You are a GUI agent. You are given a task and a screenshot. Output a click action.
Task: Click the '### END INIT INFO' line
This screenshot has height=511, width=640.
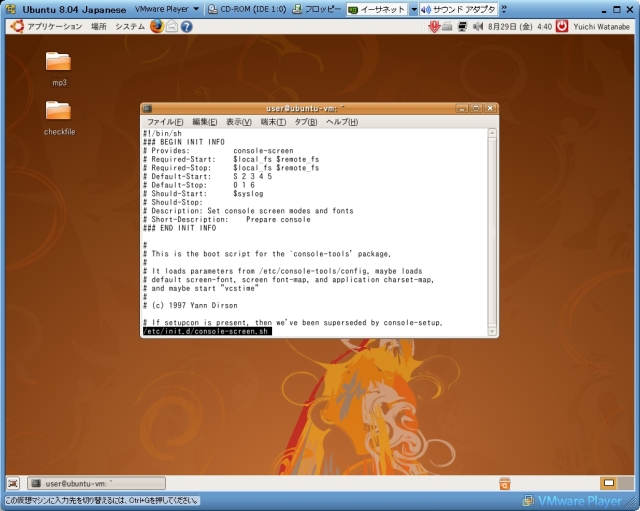click(180, 228)
